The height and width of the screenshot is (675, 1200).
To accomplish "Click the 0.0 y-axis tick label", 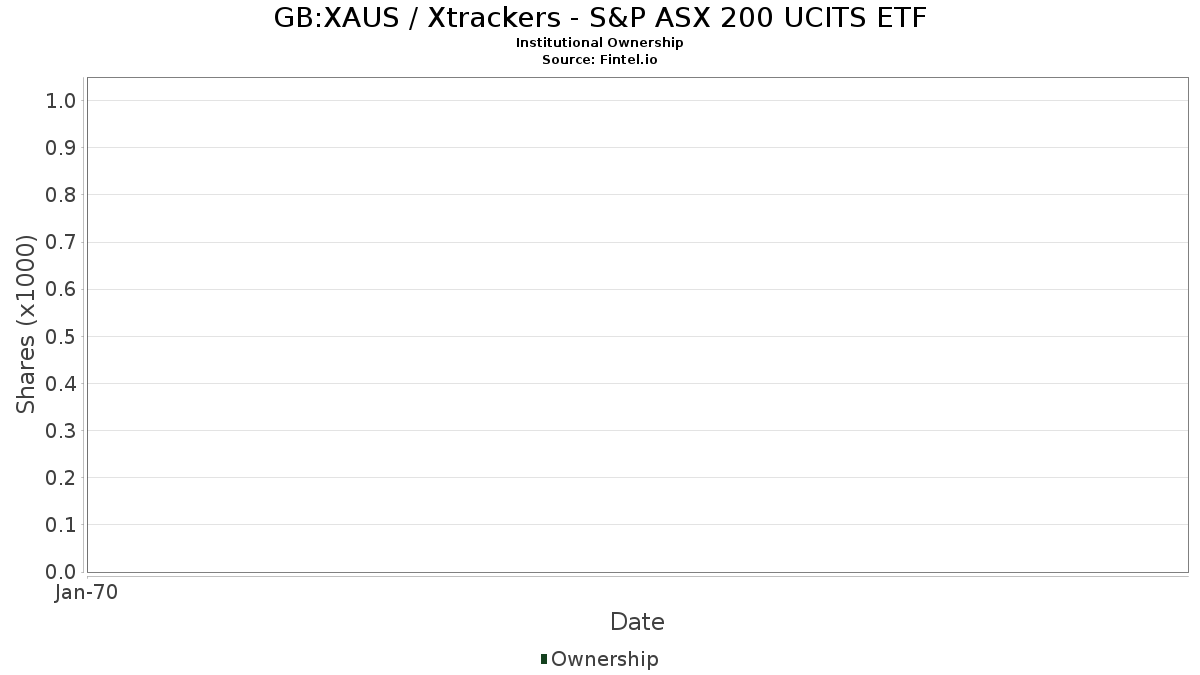I will click(61, 572).
